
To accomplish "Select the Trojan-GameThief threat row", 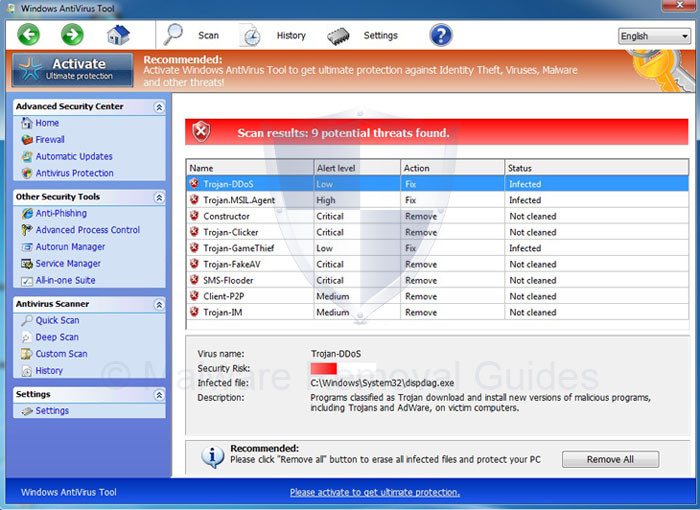I will (438, 248).
